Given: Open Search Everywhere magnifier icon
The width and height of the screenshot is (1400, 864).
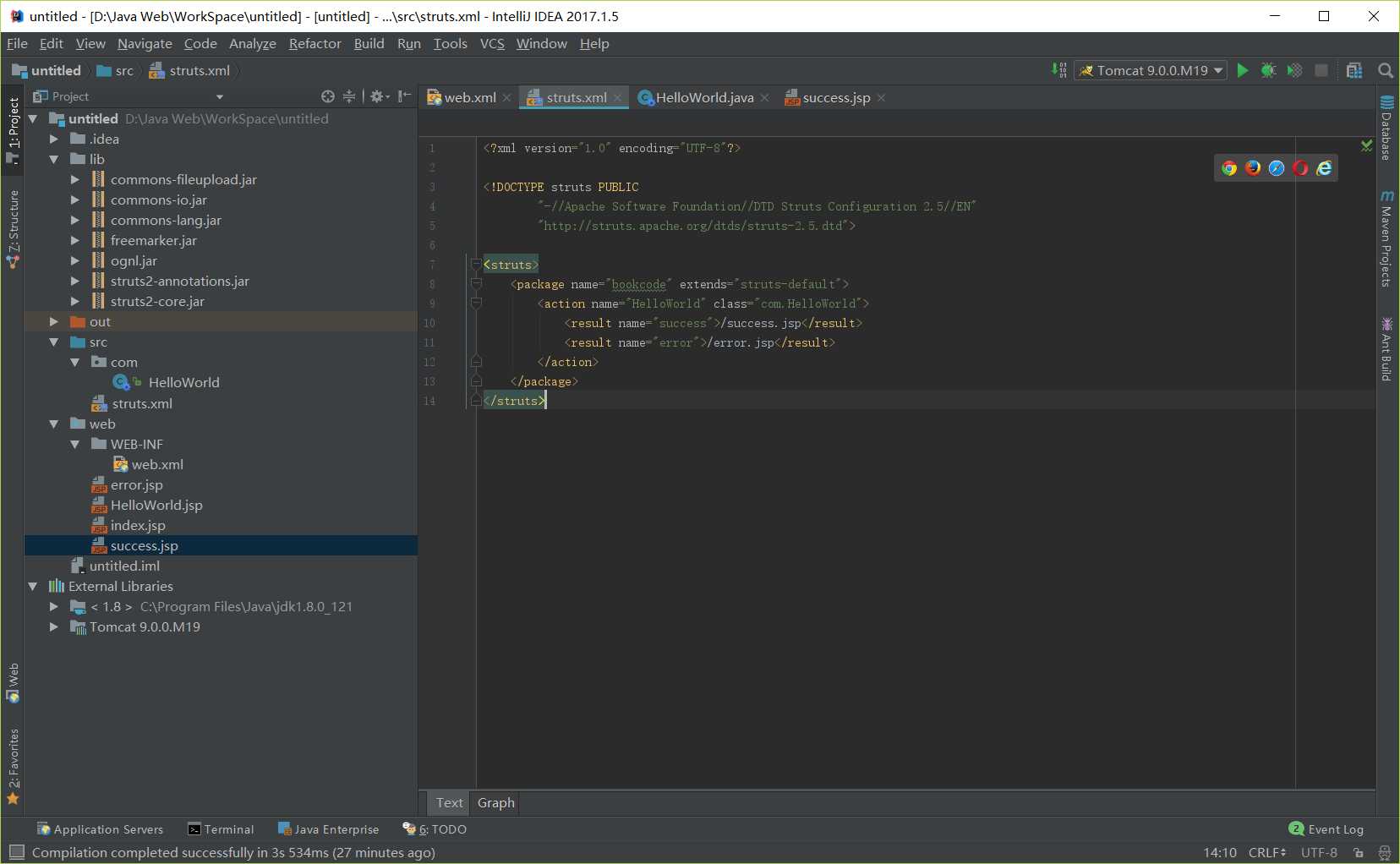Looking at the screenshot, I should tap(1385, 71).
